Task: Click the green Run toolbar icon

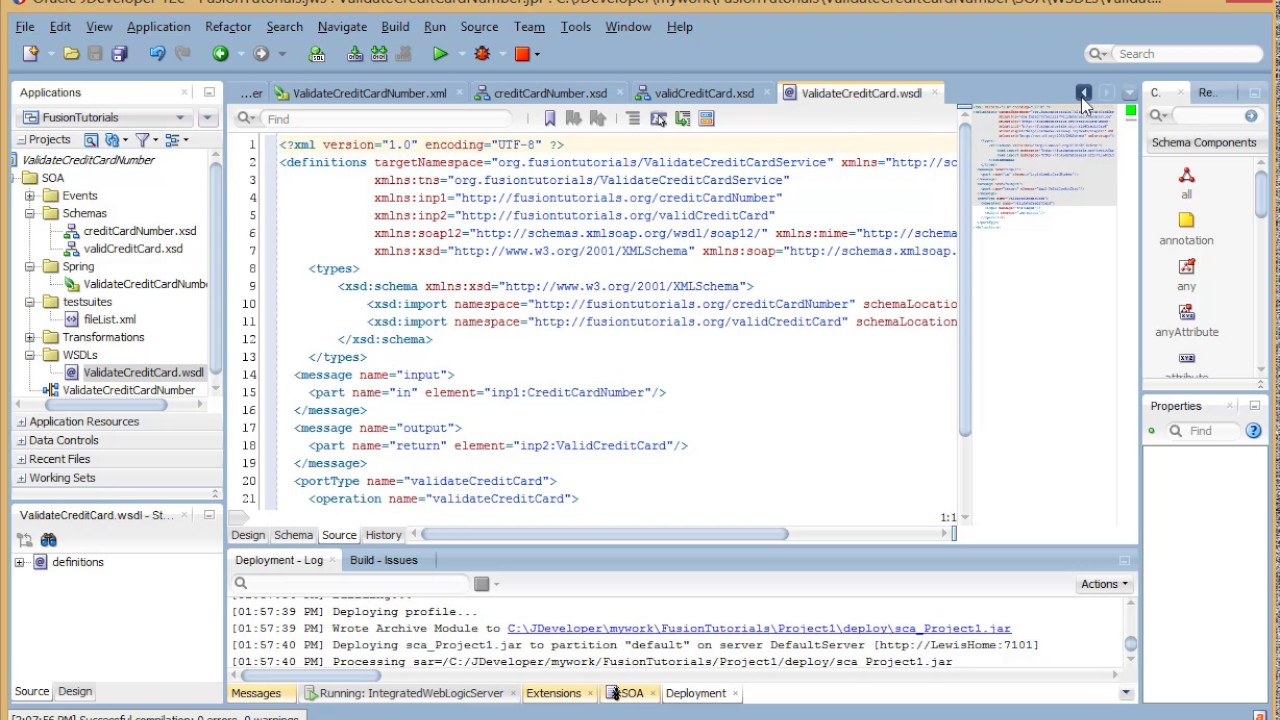Action: (x=440, y=54)
